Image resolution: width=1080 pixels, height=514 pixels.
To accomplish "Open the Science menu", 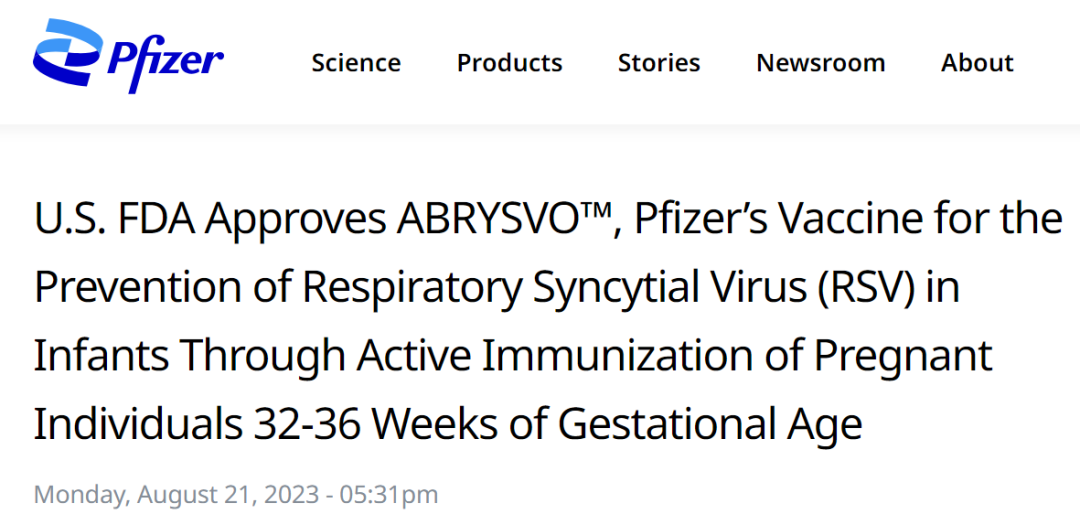I will point(356,63).
